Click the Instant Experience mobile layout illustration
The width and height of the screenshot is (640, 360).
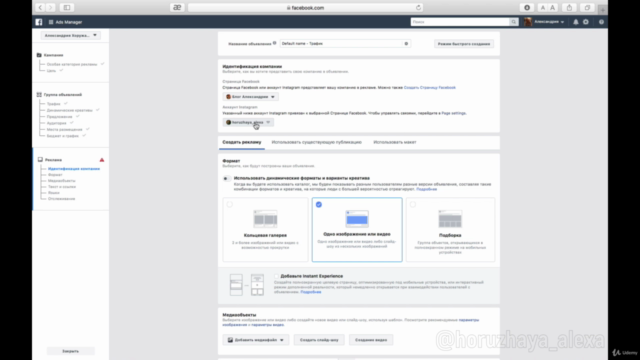click(x=247, y=284)
